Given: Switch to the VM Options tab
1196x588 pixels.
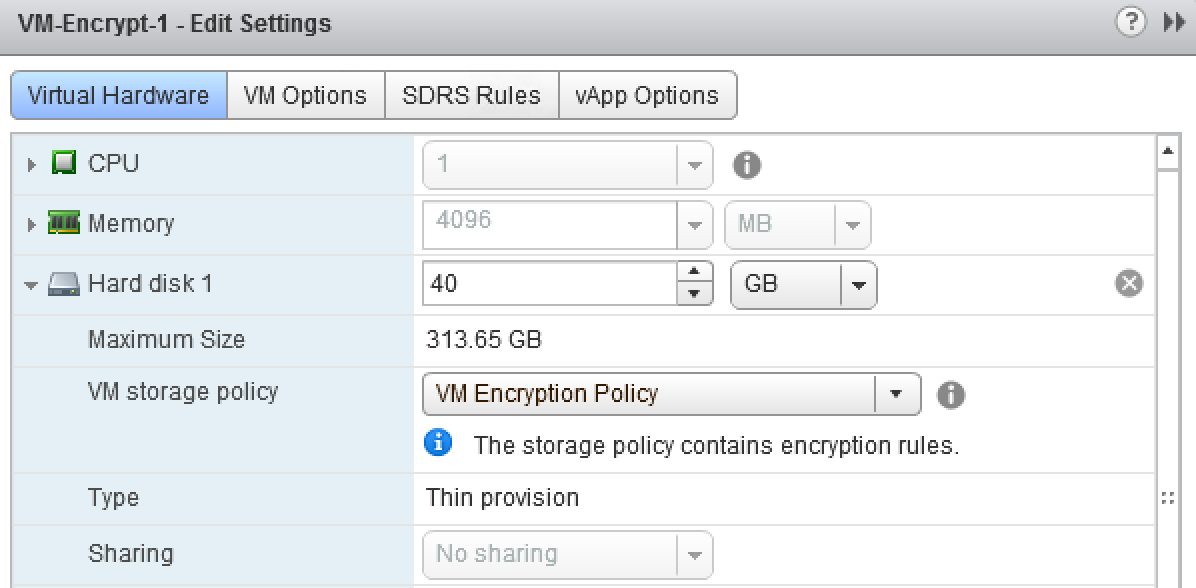Looking at the screenshot, I should click(x=306, y=95).
